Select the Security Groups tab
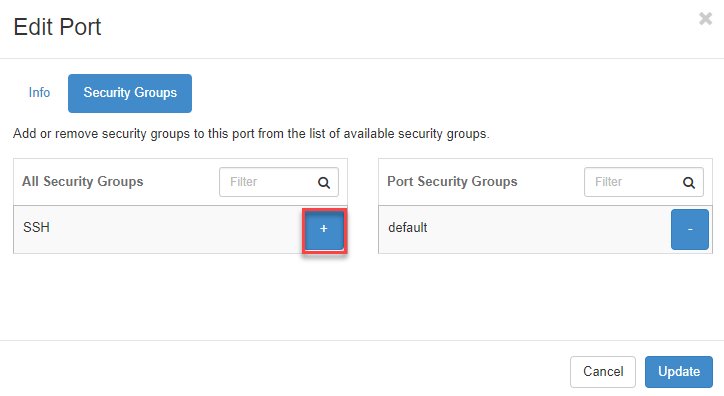This screenshot has height=396, width=724. pos(130,93)
